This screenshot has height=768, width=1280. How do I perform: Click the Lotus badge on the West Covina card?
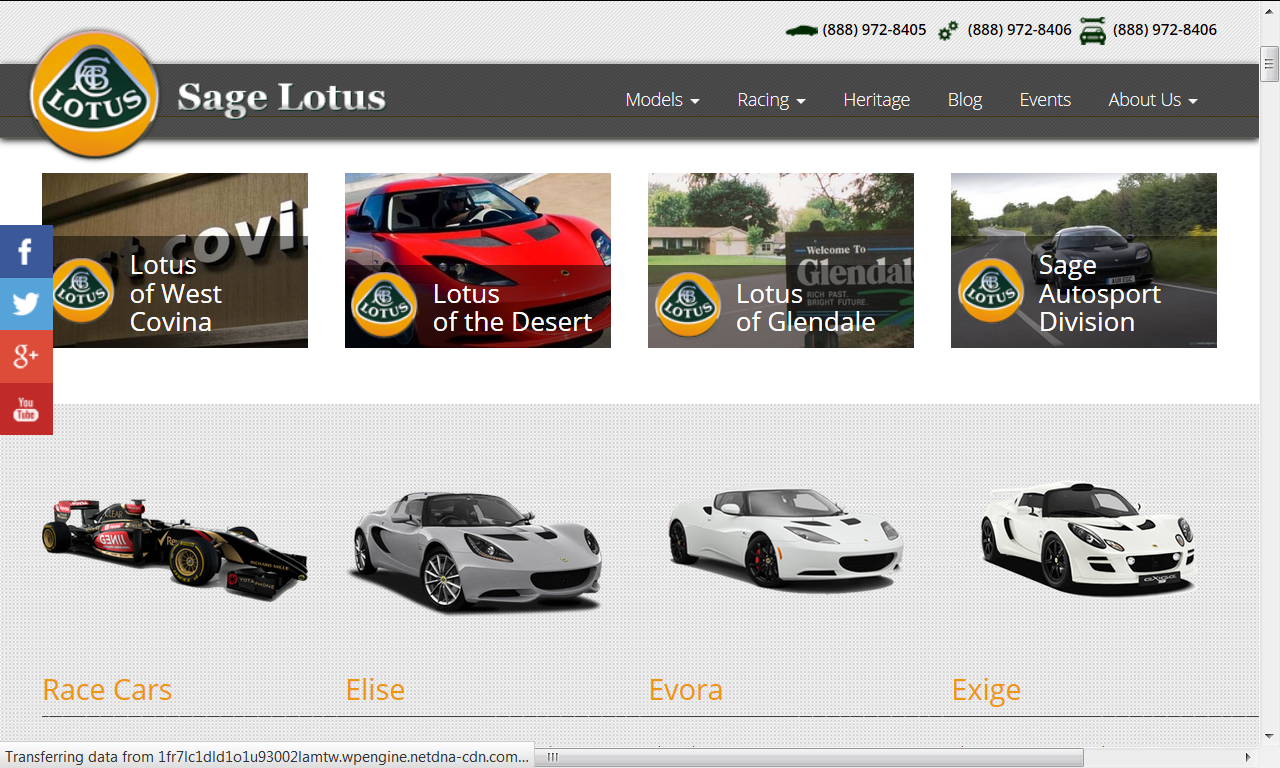(x=83, y=290)
